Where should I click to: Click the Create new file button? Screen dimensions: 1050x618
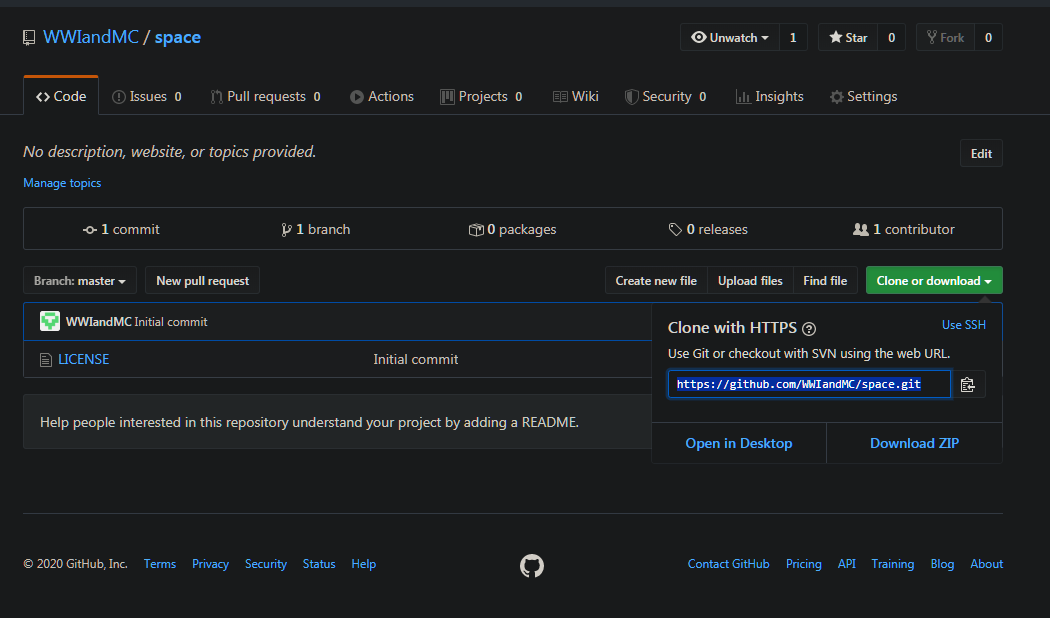[656, 281]
